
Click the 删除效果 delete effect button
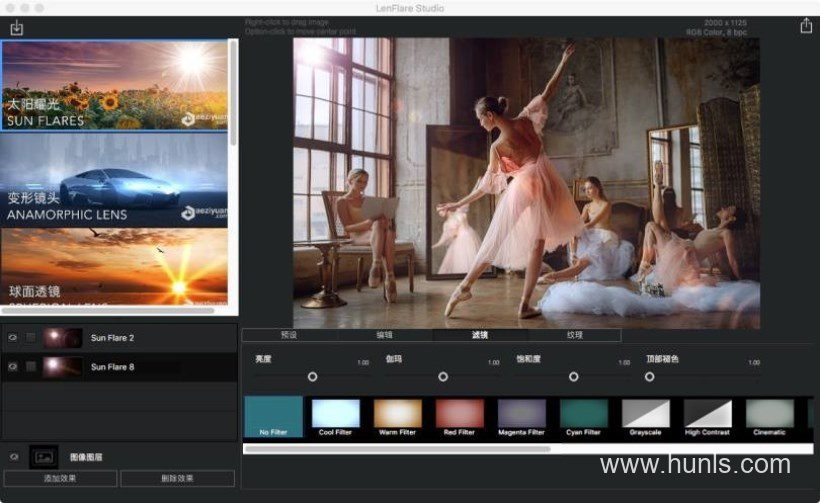click(x=177, y=478)
